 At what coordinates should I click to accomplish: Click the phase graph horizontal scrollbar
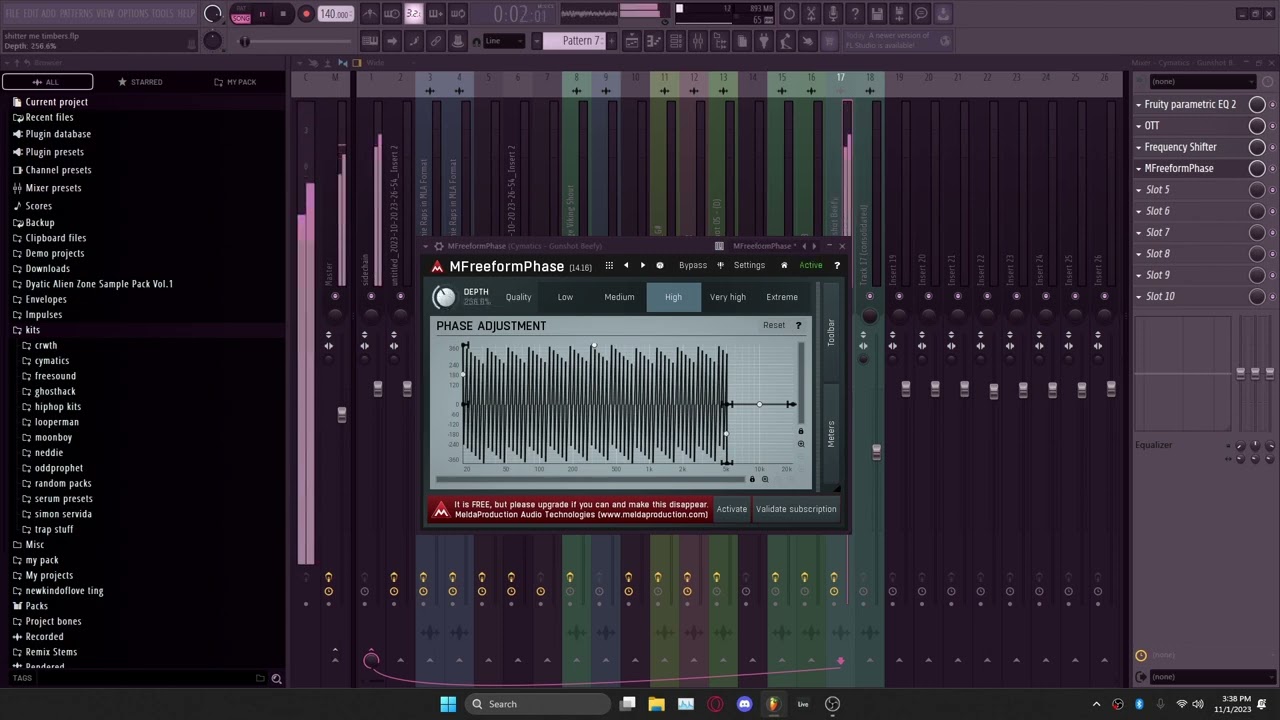click(590, 479)
